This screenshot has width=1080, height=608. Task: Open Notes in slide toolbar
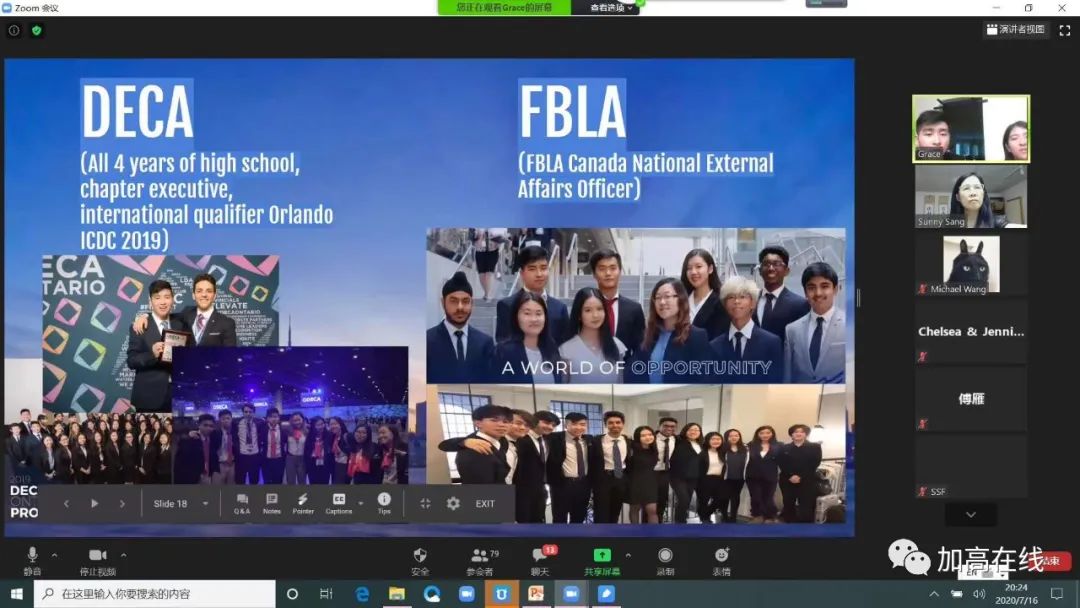271,504
